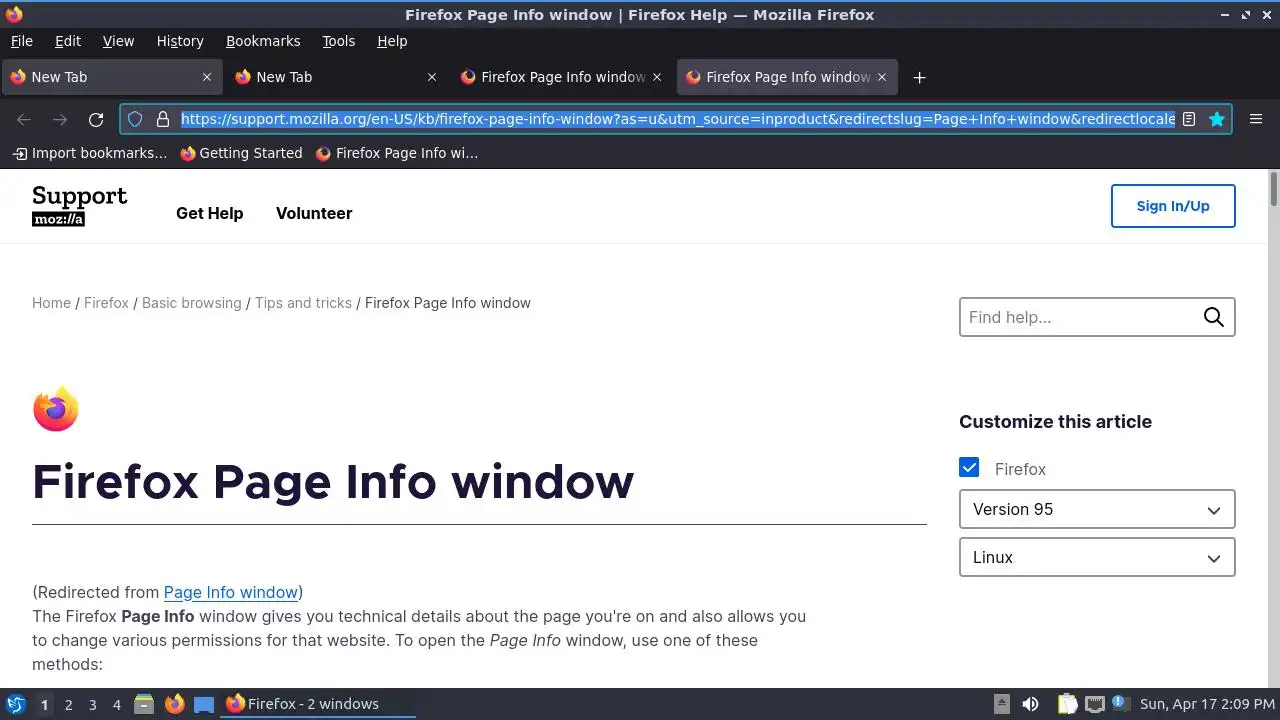Expand the Linux platform dropdown
The width and height of the screenshot is (1280, 720).
pyautogui.click(x=1097, y=557)
